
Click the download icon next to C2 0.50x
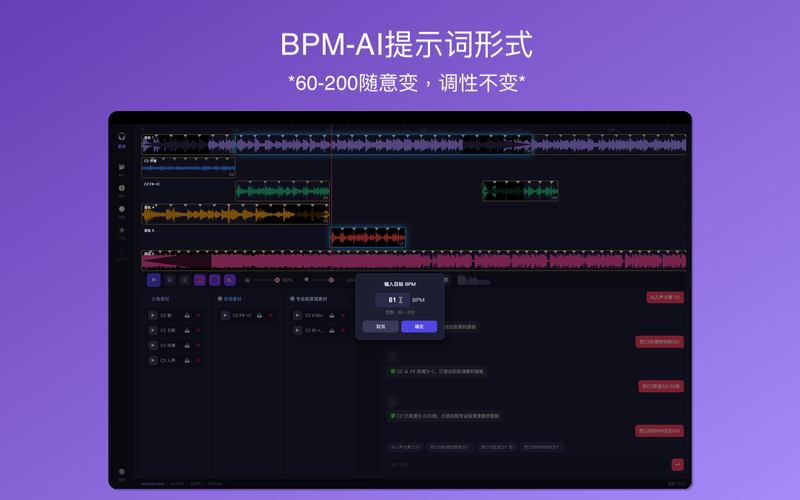tap(332, 315)
